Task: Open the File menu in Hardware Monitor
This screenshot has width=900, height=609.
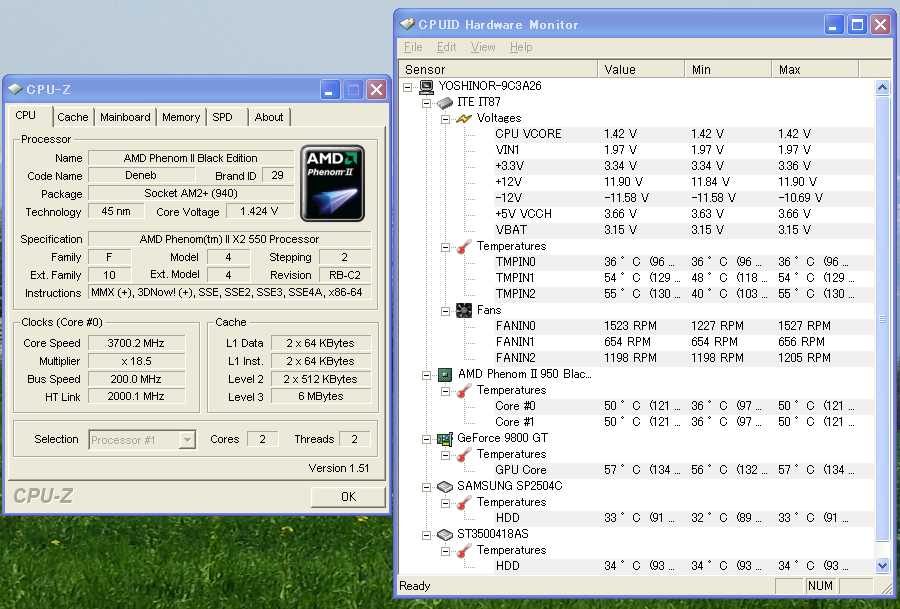Action: [413, 47]
